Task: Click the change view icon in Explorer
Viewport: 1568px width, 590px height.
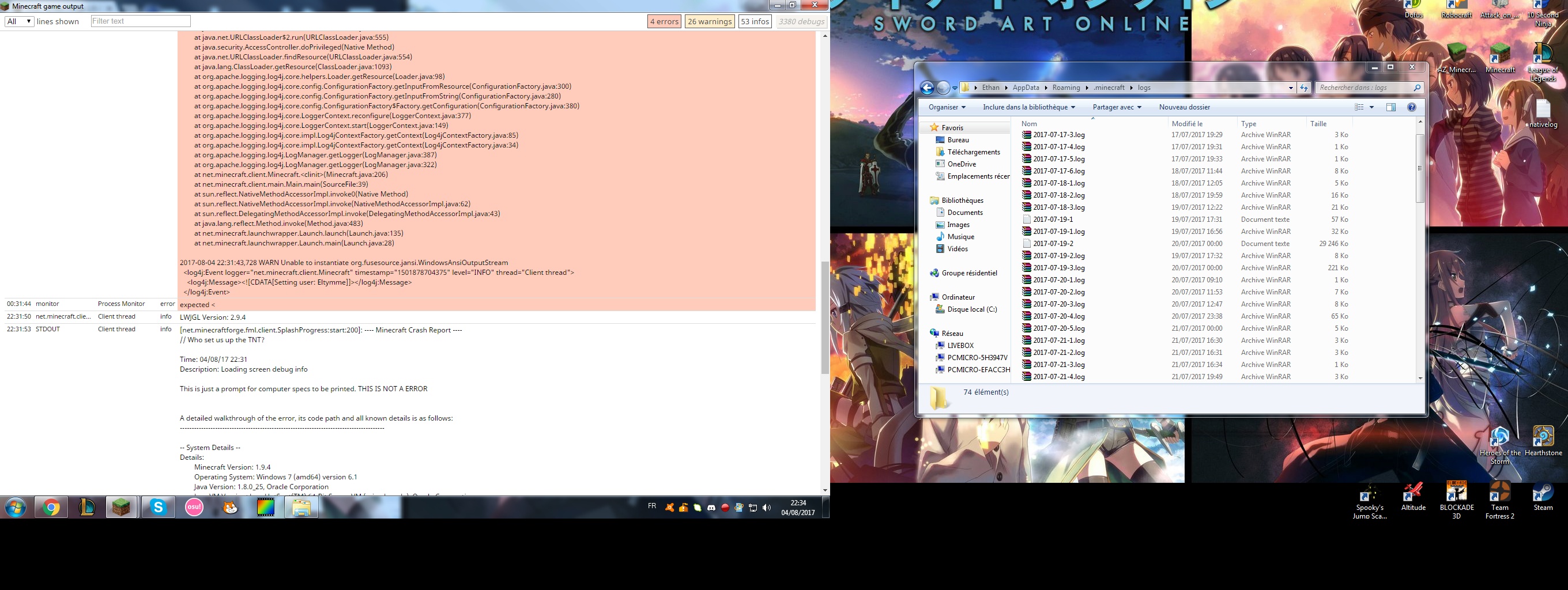Action: 1359,107
